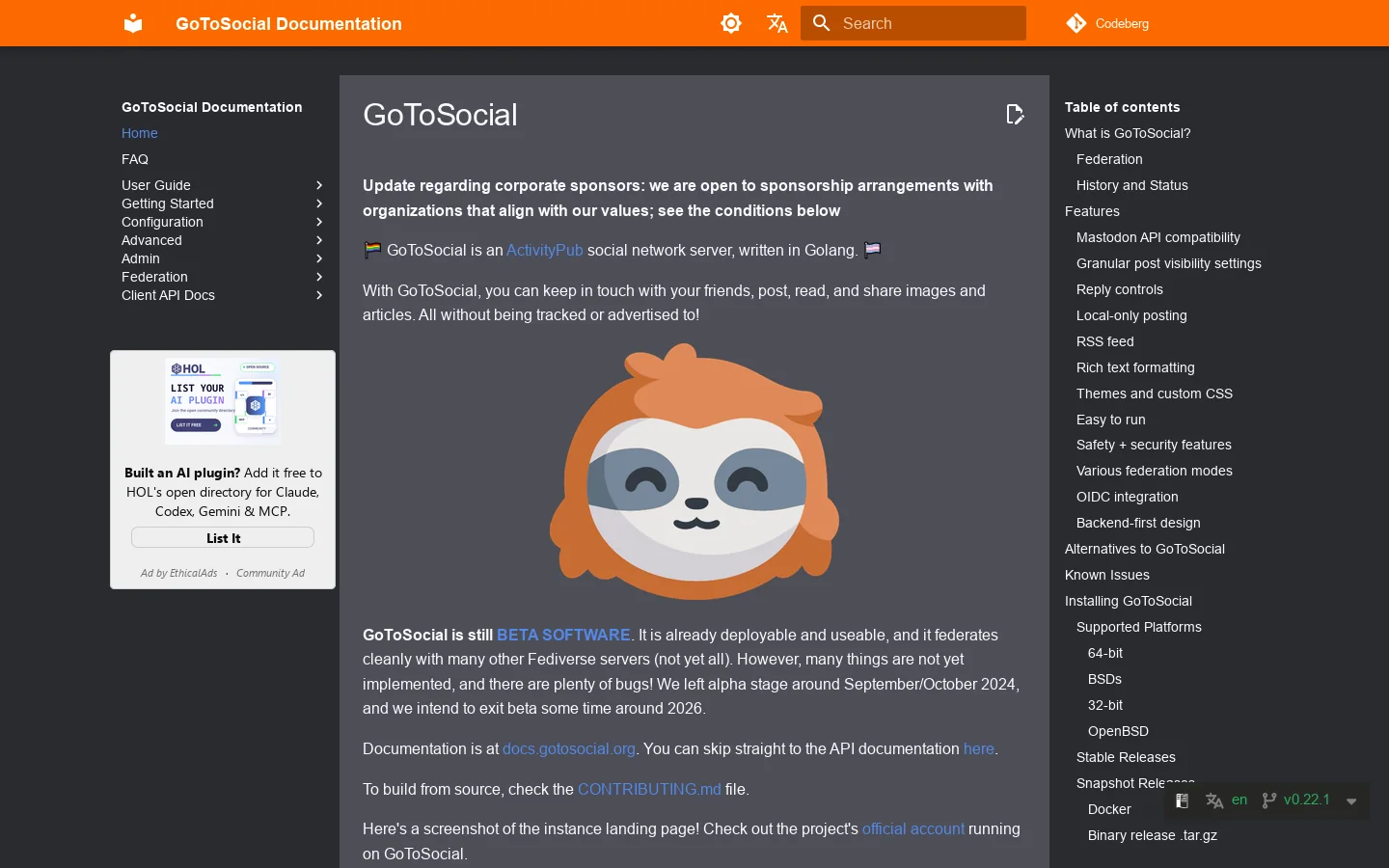This screenshot has width=1389, height=868.
Task: Click the translate icon in the version flyout
Action: [1214, 800]
